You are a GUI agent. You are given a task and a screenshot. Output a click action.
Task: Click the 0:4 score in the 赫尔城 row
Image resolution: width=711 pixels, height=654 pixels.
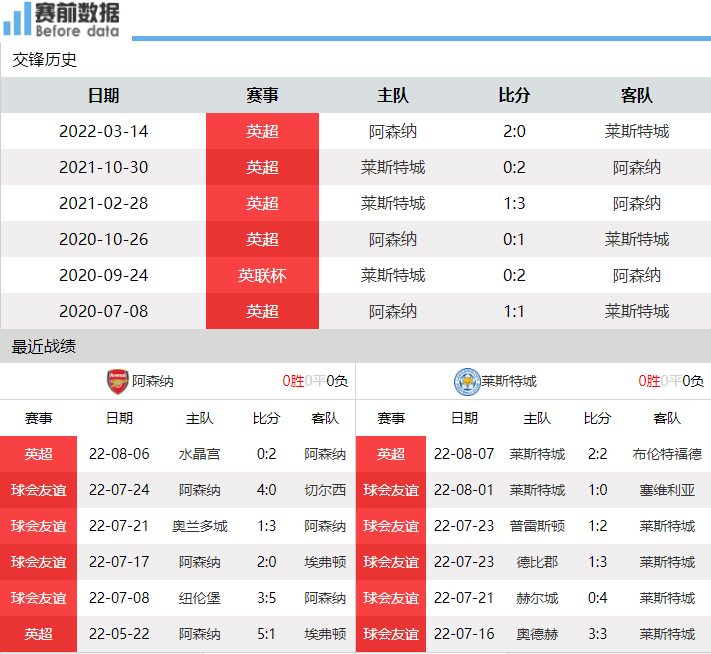click(597, 598)
